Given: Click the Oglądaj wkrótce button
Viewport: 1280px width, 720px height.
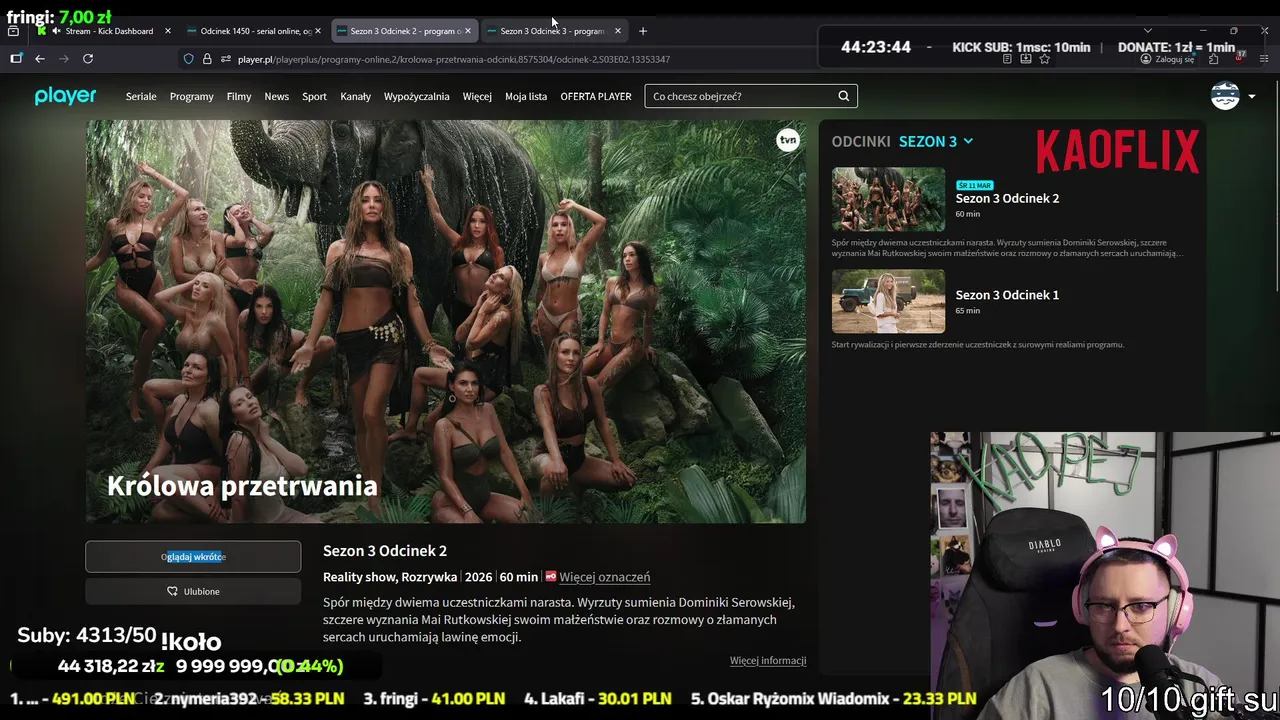Looking at the screenshot, I should pos(193,557).
